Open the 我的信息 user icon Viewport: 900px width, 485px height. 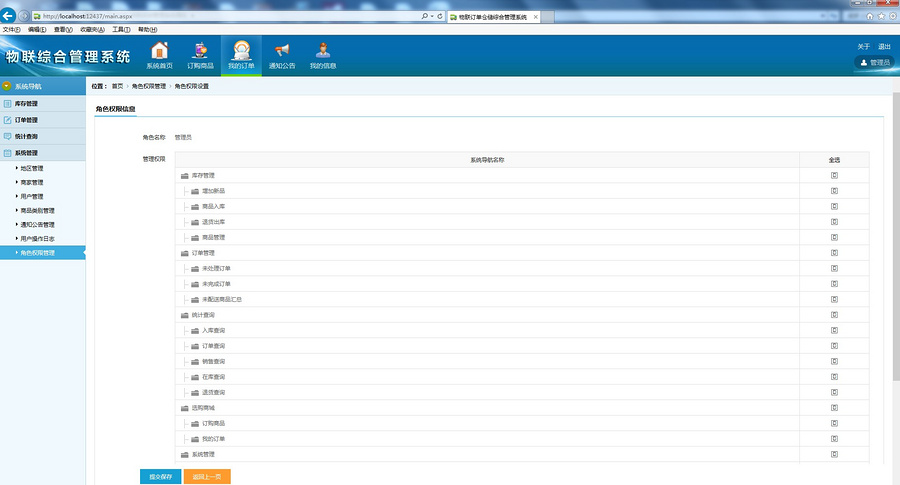tap(323, 51)
